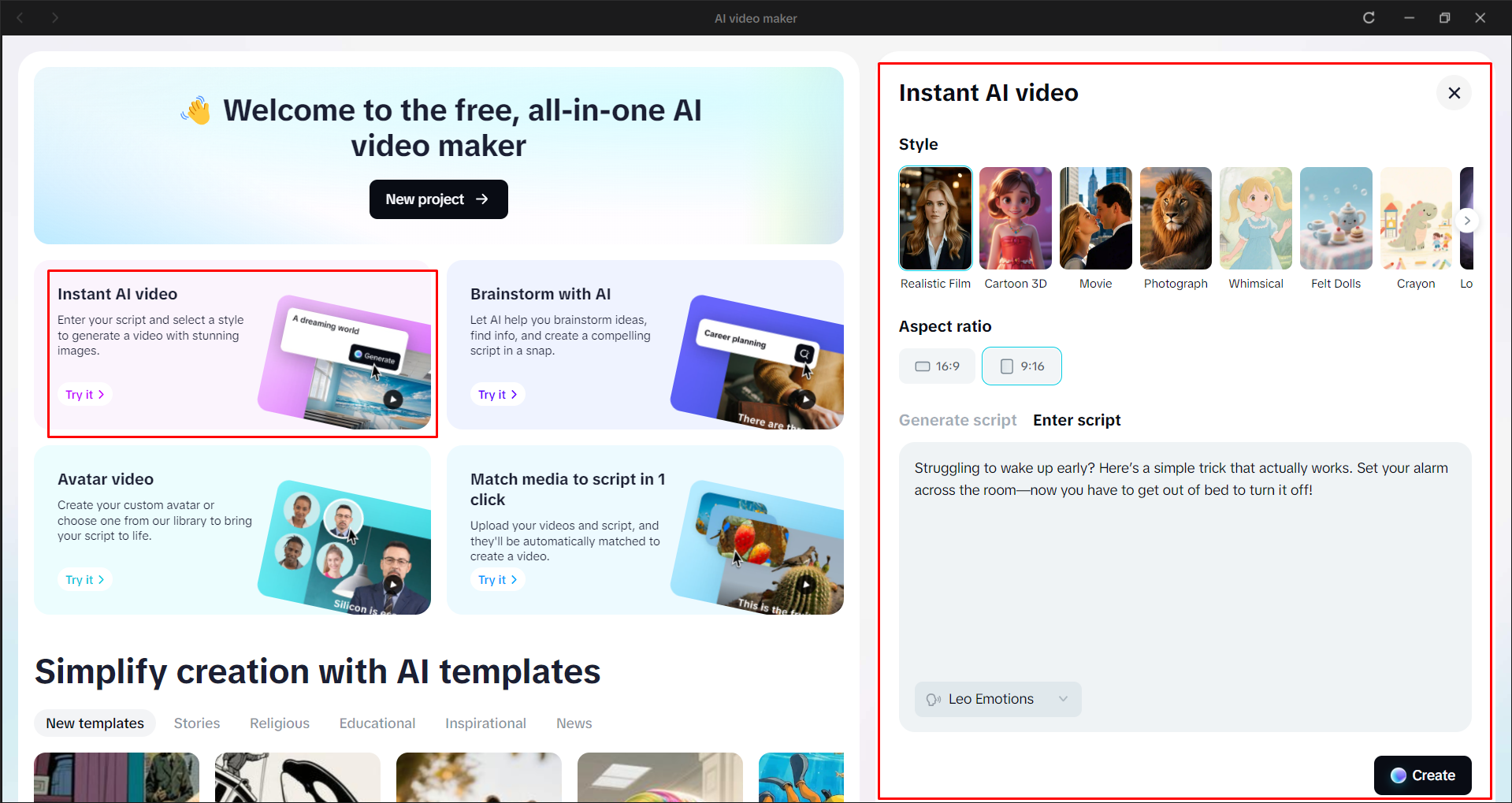Click the back navigation arrow
Image resolution: width=1512 pixels, height=803 pixels.
coord(20,17)
